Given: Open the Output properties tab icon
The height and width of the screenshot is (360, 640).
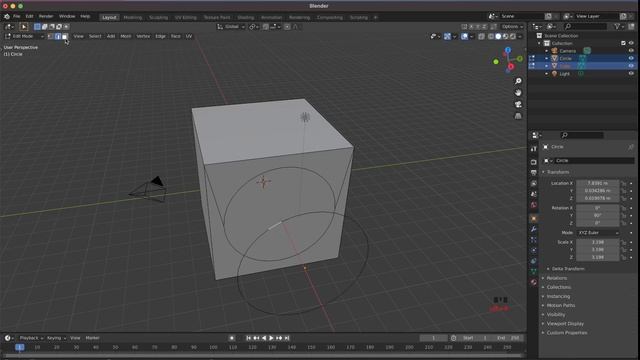Looking at the screenshot, I should [533, 173].
